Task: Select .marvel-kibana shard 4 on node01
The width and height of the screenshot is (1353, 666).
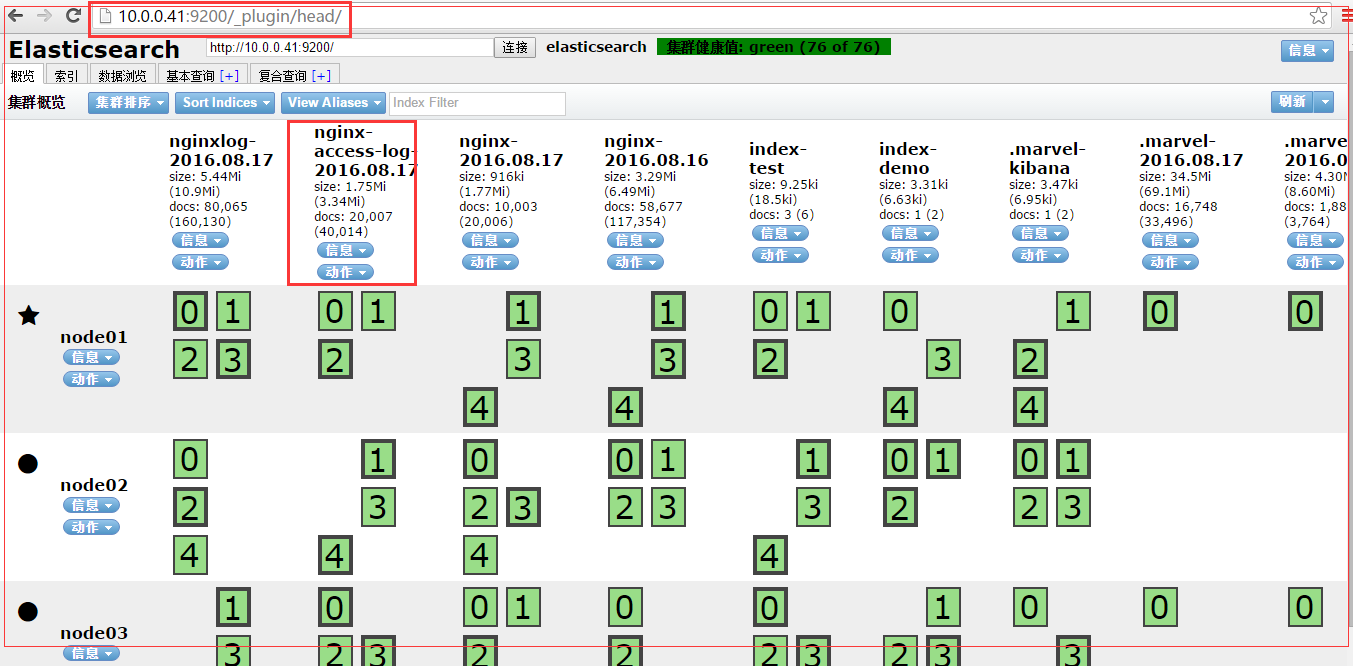Action: 1030,407
